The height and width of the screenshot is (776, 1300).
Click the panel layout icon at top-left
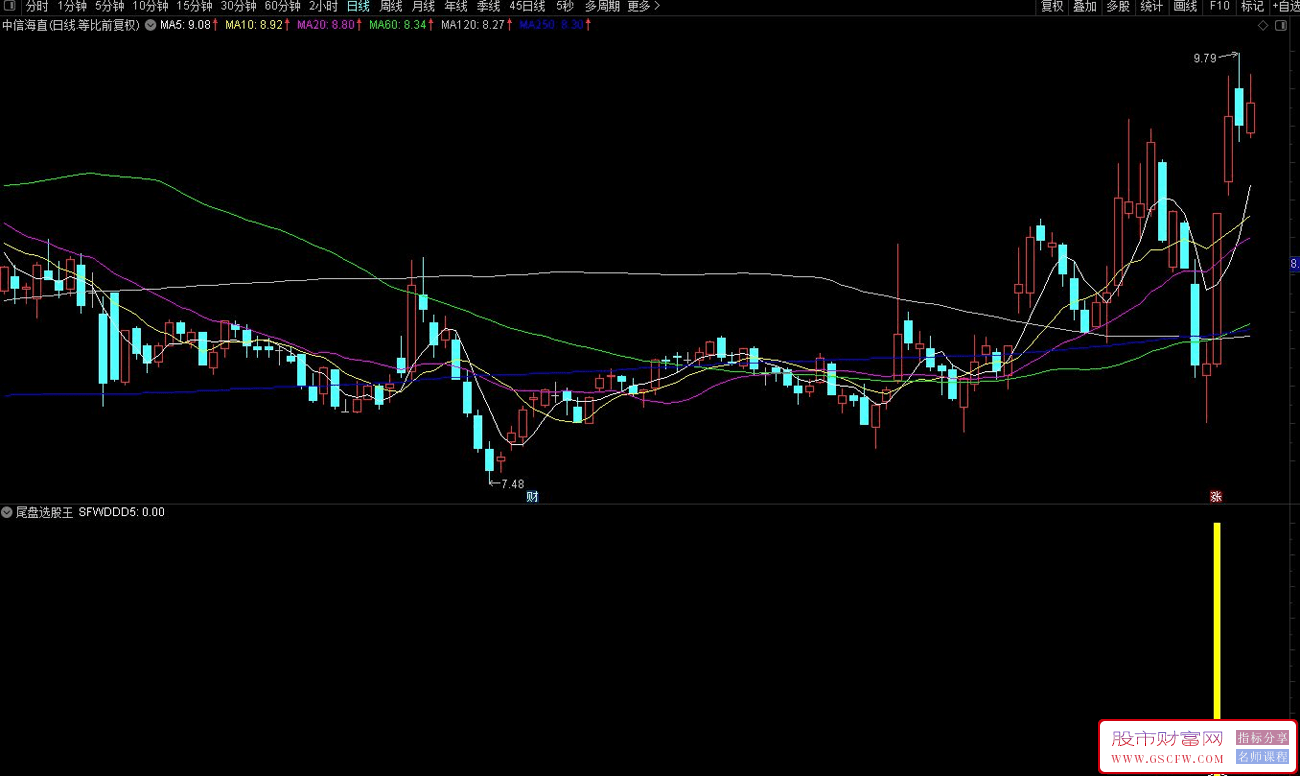[x=11, y=6]
